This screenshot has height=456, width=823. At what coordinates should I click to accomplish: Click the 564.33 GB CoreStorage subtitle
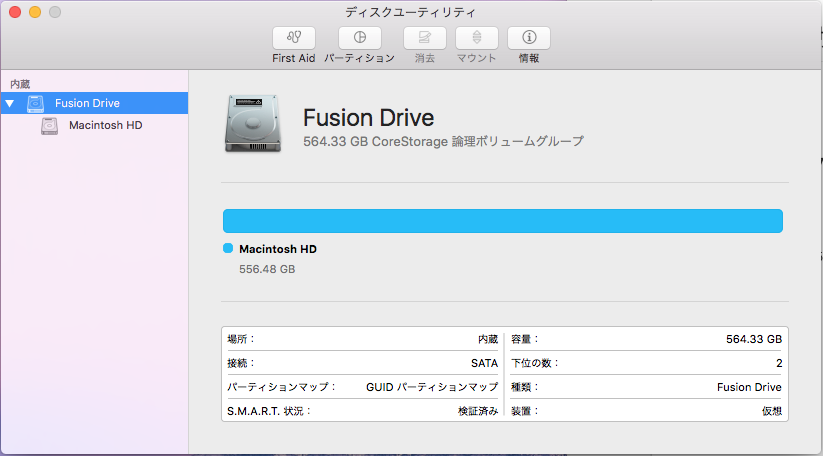click(444, 142)
